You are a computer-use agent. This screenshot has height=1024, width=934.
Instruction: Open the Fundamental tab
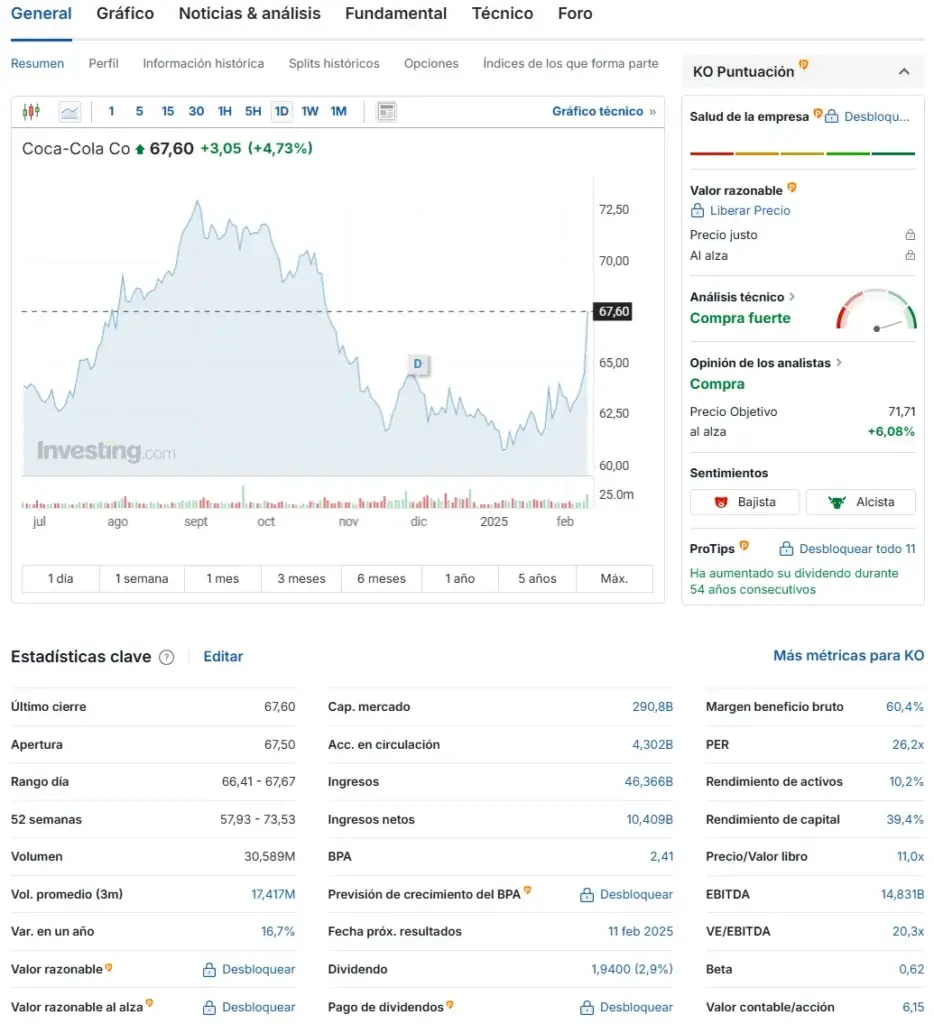click(396, 14)
